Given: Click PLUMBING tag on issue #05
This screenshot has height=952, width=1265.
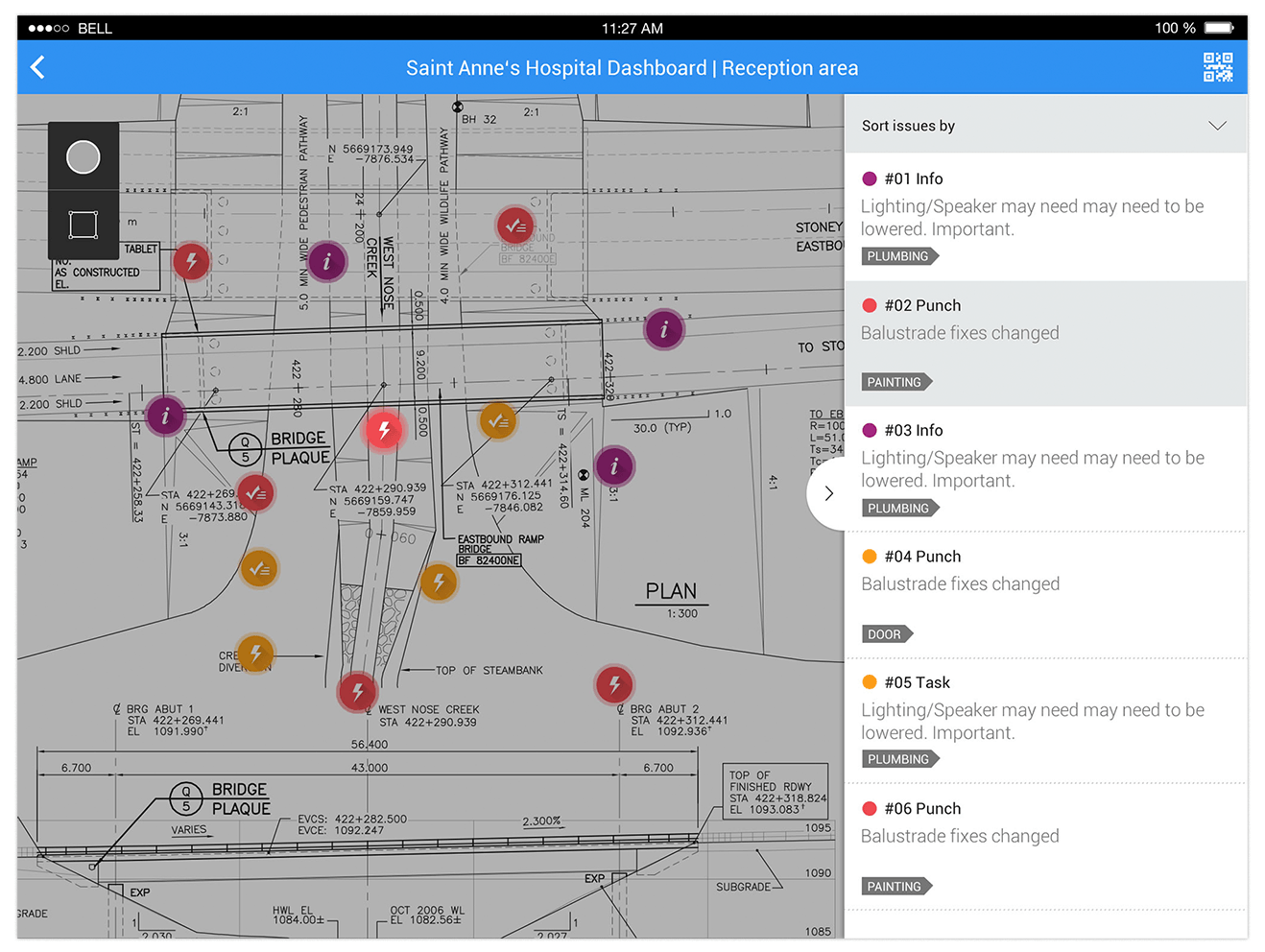Looking at the screenshot, I should click(900, 759).
